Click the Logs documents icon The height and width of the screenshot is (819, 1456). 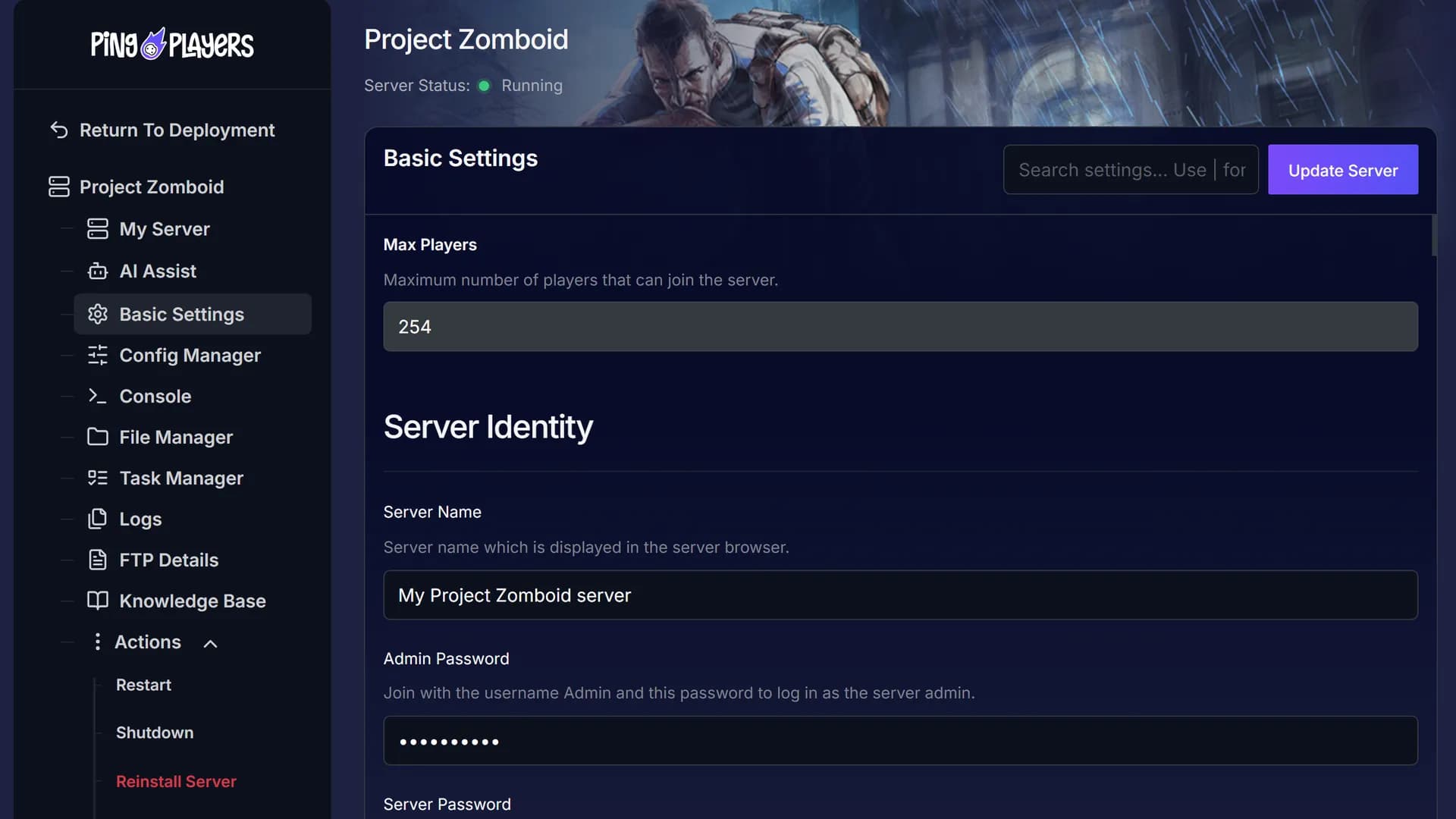tap(98, 519)
